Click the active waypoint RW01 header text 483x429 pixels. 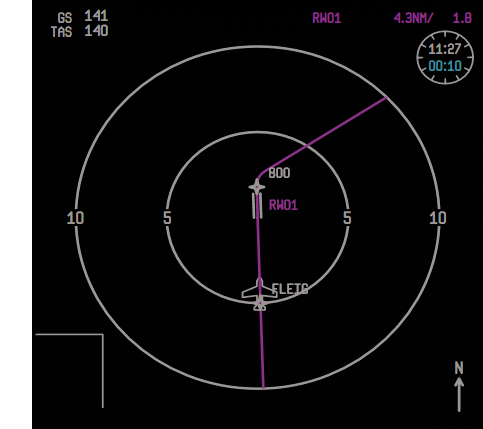(x=326, y=18)
